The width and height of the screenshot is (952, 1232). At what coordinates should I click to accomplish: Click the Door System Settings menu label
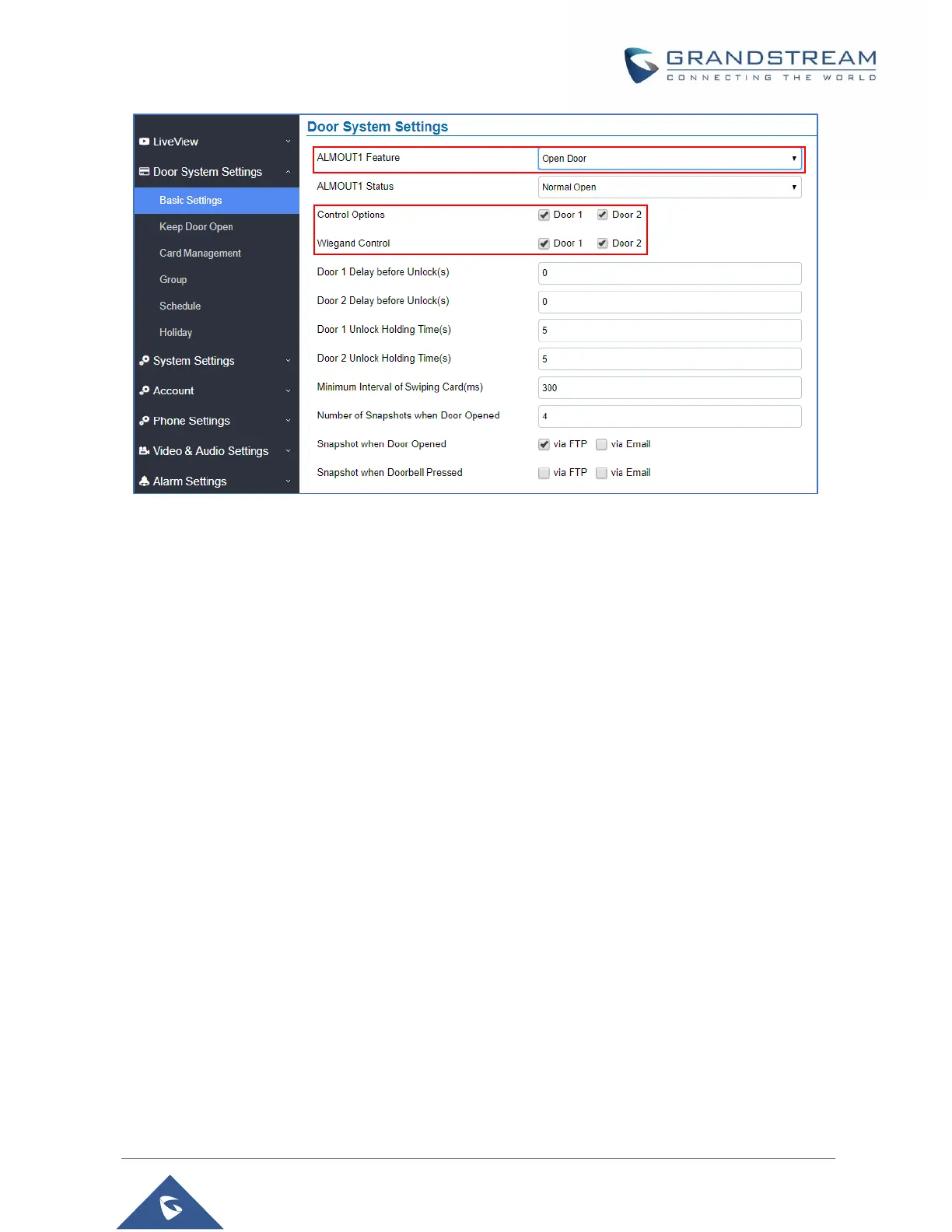(208, 172)
